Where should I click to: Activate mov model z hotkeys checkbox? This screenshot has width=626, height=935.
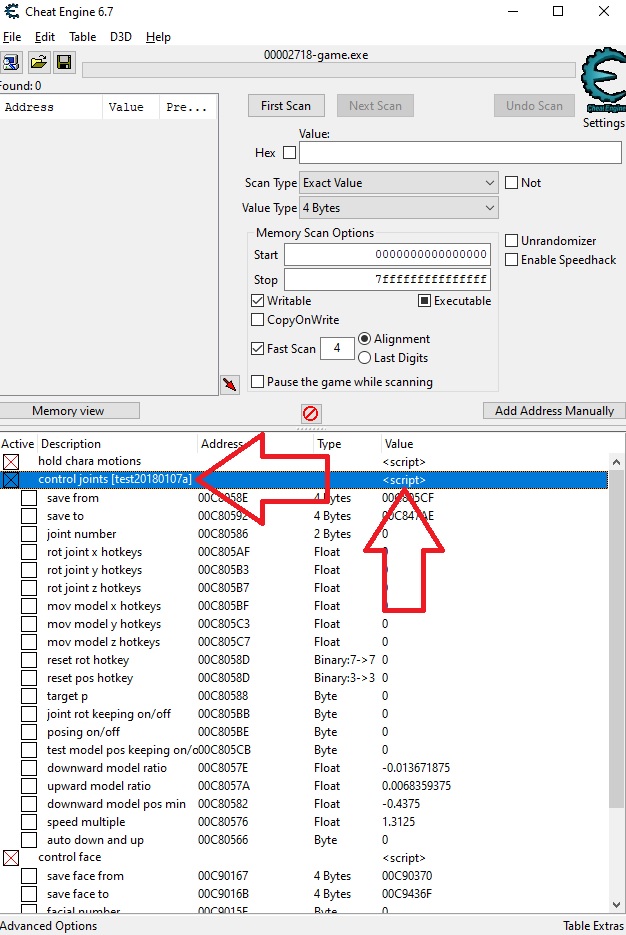coord(29,642)
